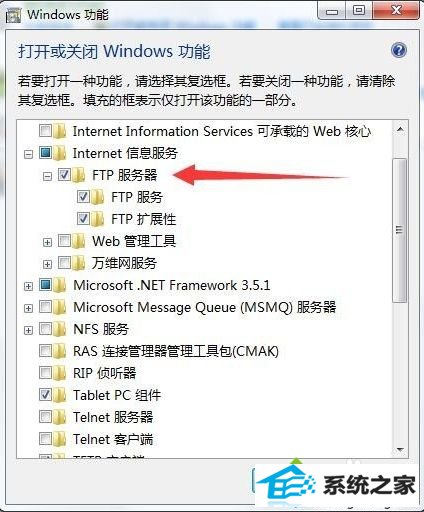Click the Web 管理工具 folder icon

pyautogui.click(x=79, y=241)
